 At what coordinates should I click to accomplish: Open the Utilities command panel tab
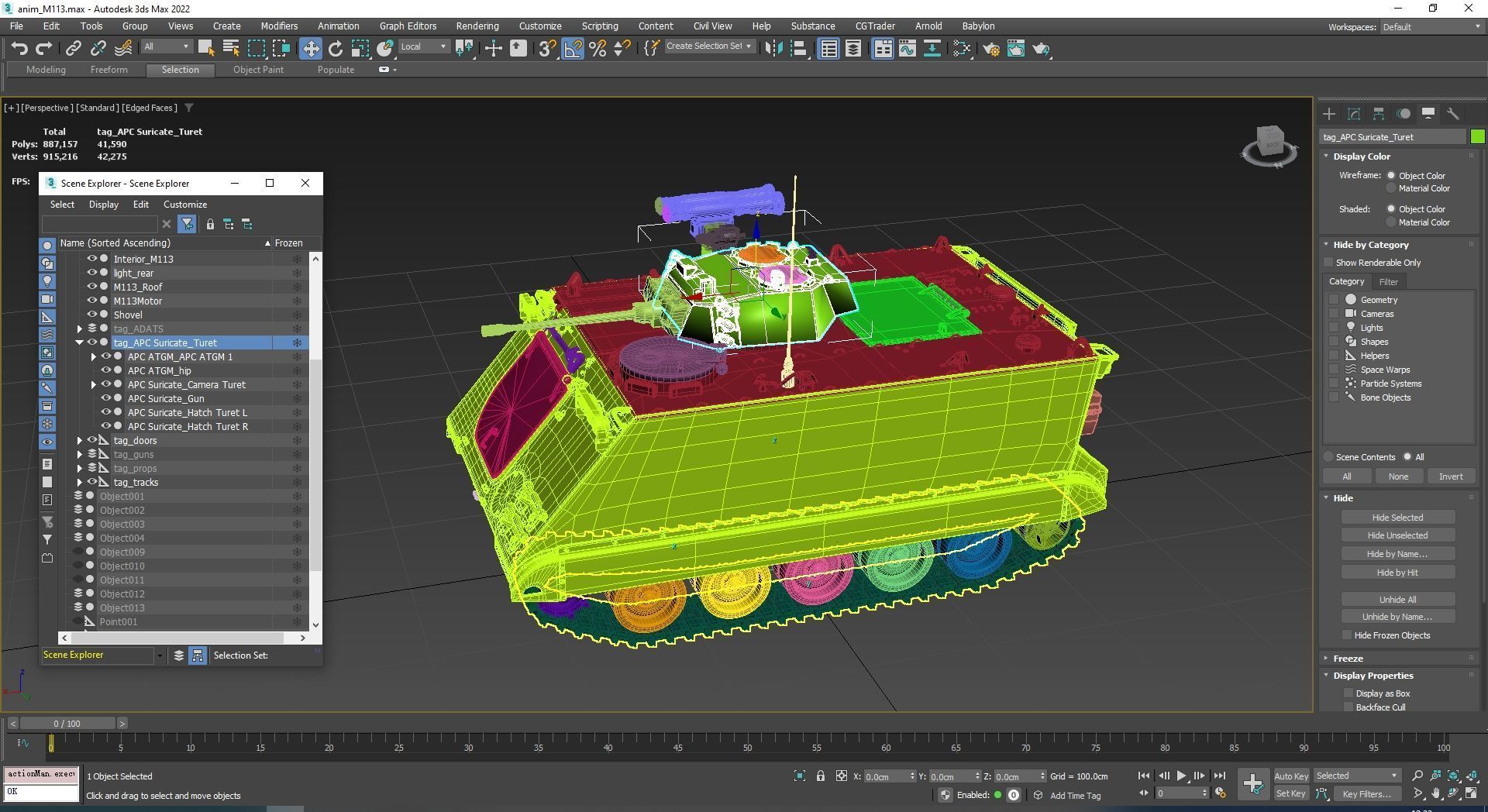coord(1453,114)
